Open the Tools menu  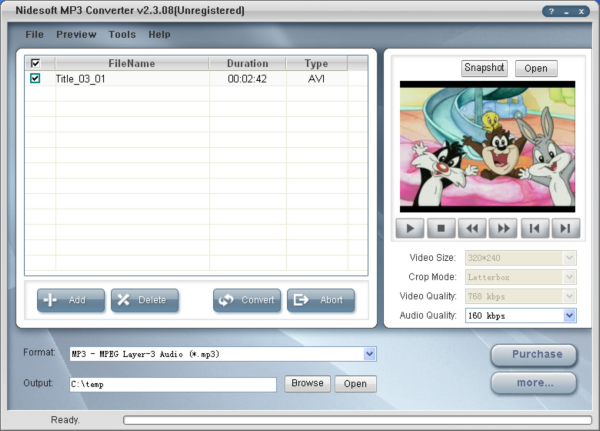(x=122, y=34)
